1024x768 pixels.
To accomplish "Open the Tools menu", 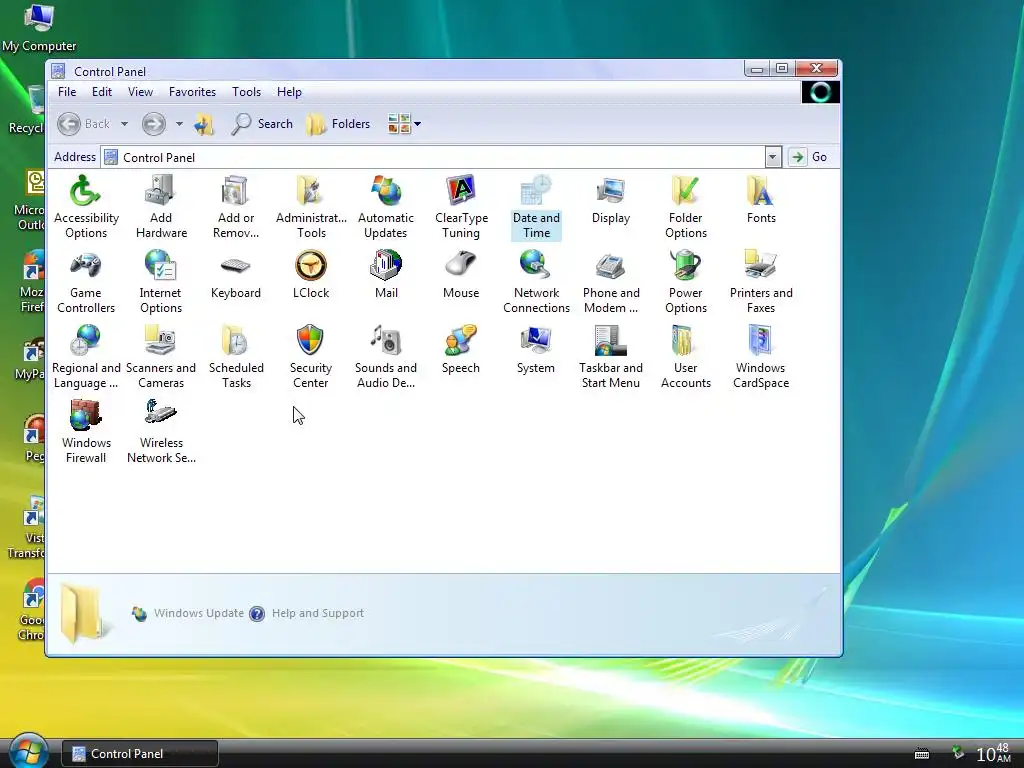I will click(x=246, y=92).
